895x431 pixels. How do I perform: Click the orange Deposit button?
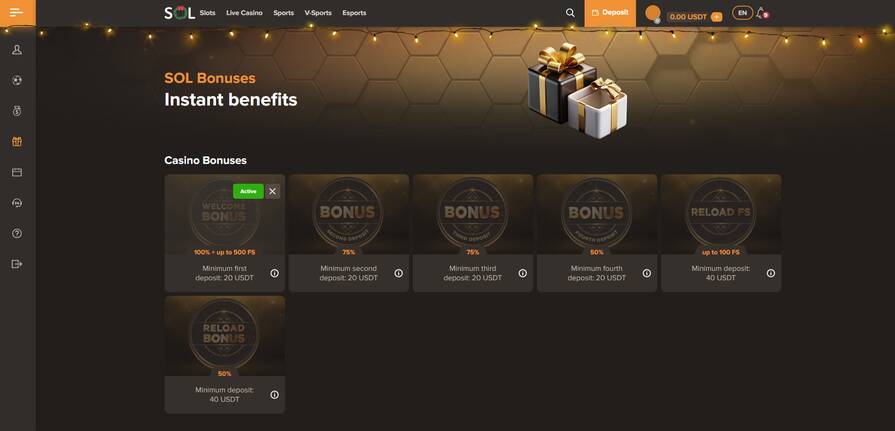(610, 13)
